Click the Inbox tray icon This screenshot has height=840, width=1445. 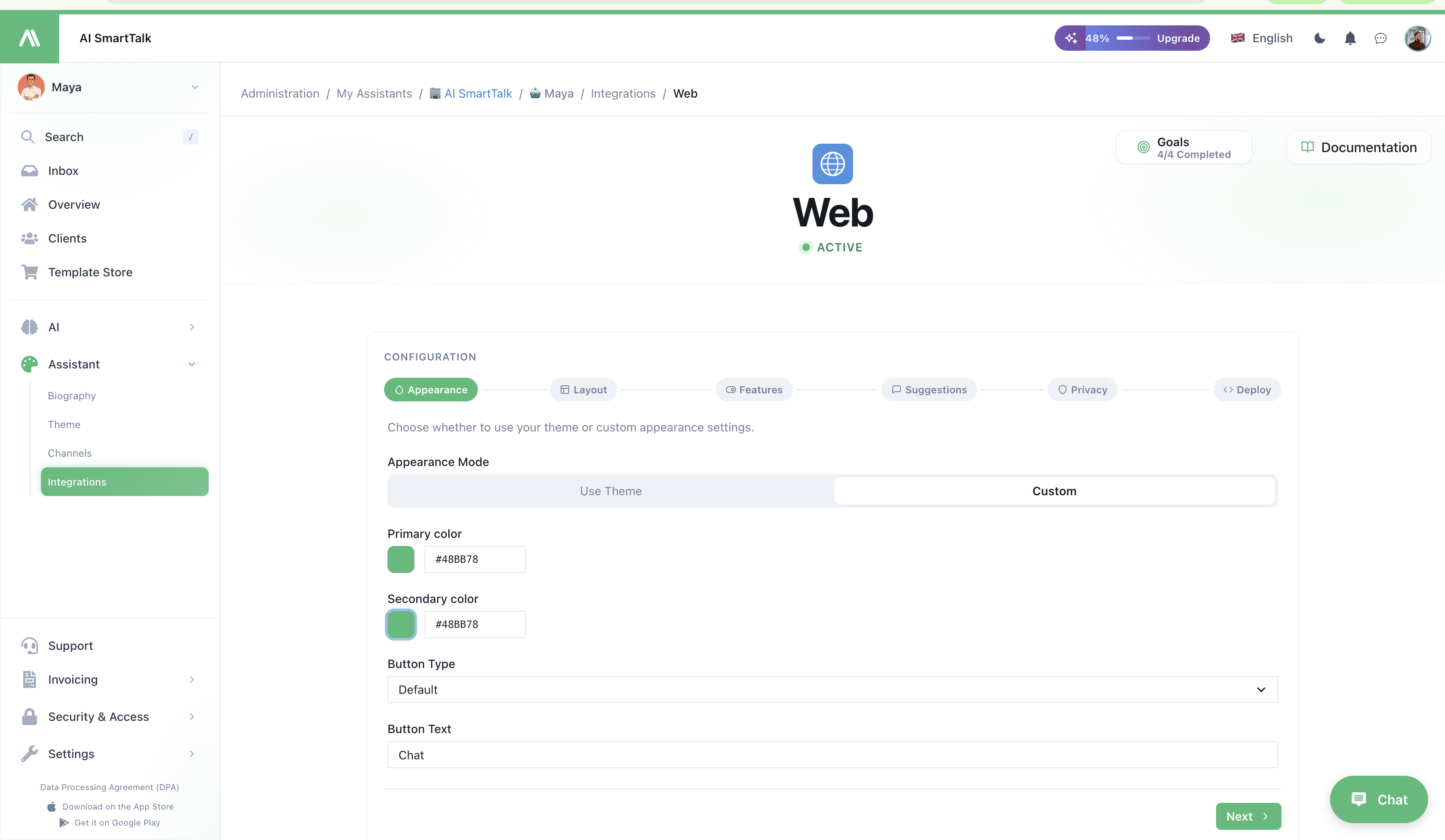click(29, 171)
